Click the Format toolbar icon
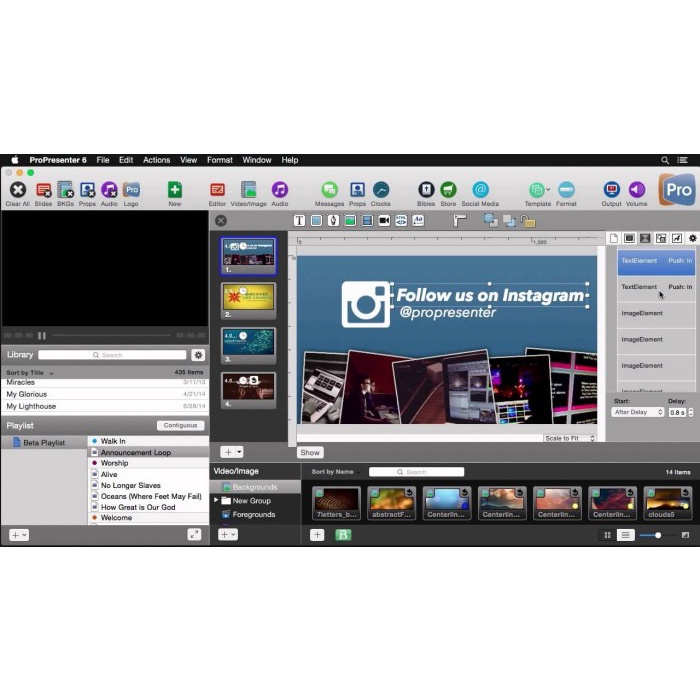This screenshot has width=700, height=700. click(x=566, y=190)
